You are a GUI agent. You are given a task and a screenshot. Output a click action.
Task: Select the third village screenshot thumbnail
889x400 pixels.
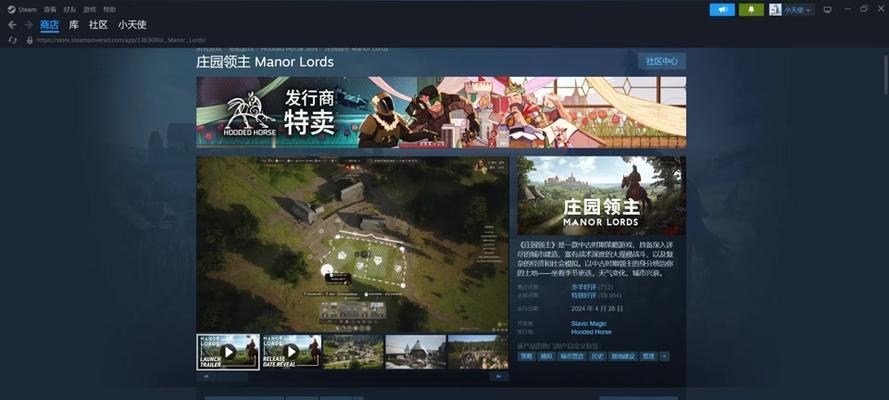point(353,352)
